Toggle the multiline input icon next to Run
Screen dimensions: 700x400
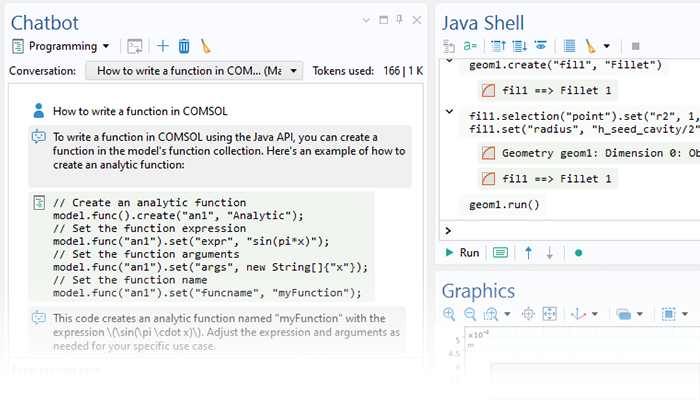pos(500,253)
